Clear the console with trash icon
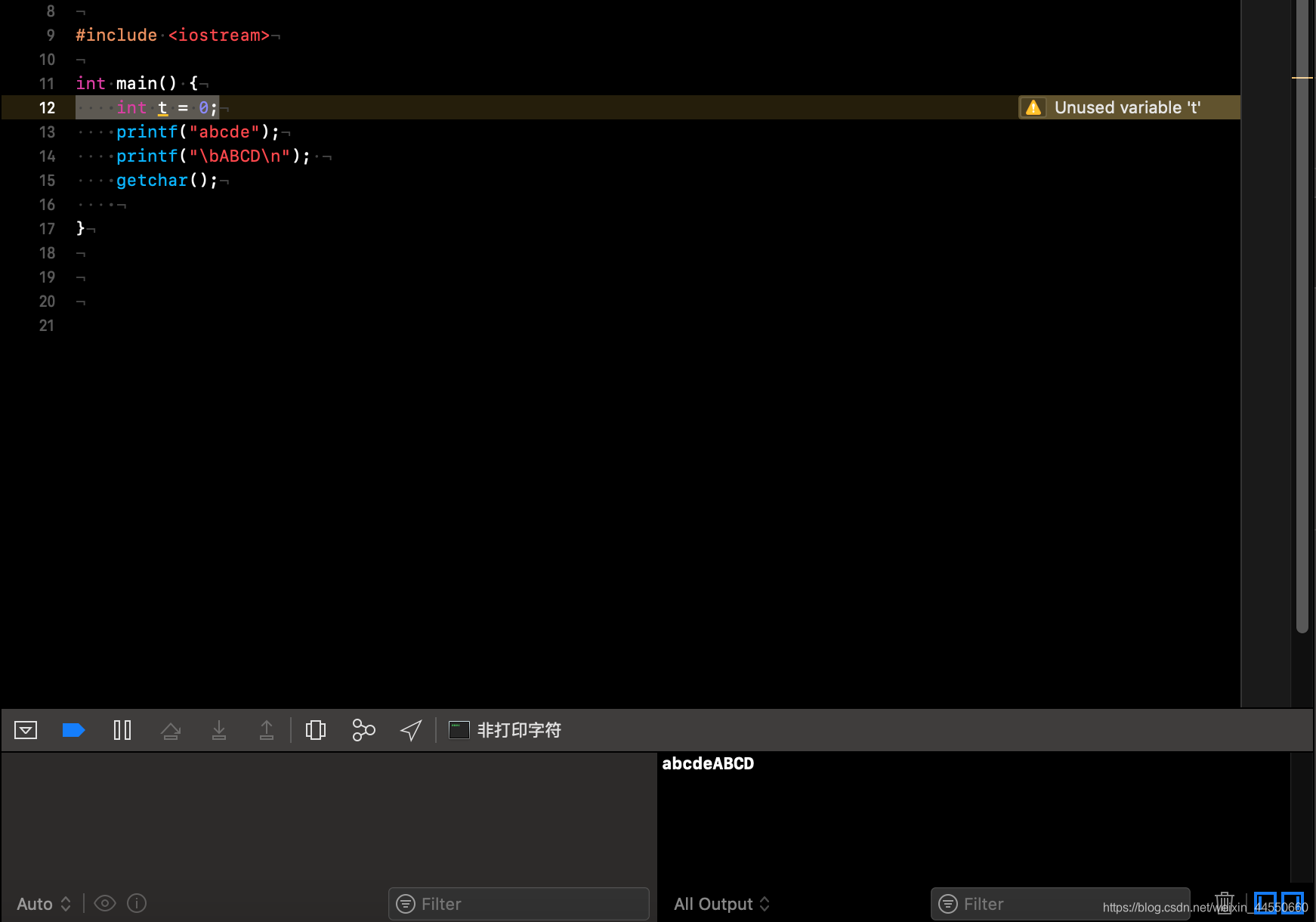The image size is (1316, 922). coord(1225,903)
